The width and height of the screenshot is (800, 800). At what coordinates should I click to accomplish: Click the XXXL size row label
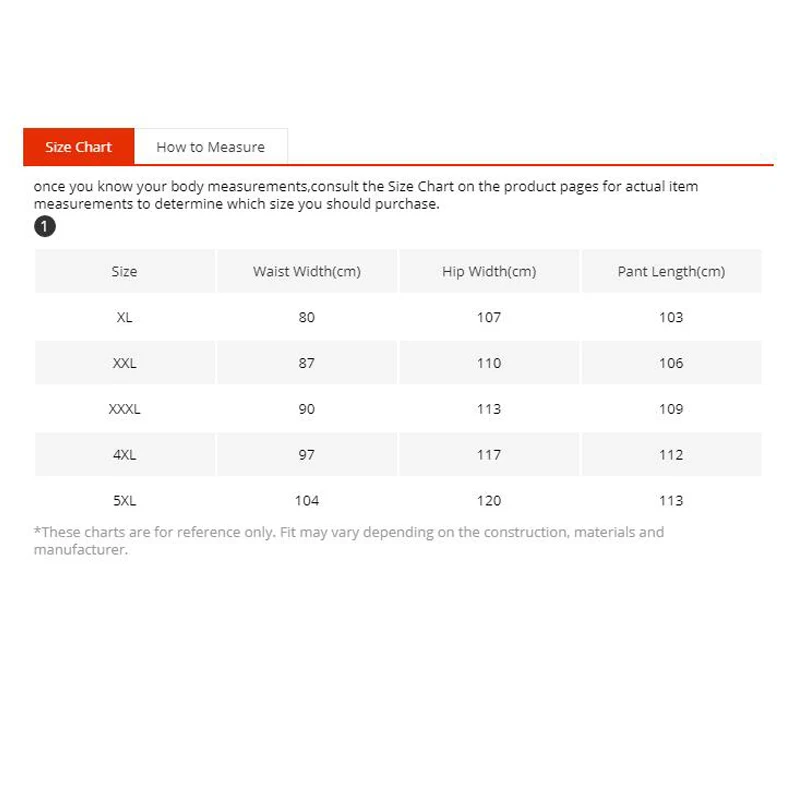[124, 409]
